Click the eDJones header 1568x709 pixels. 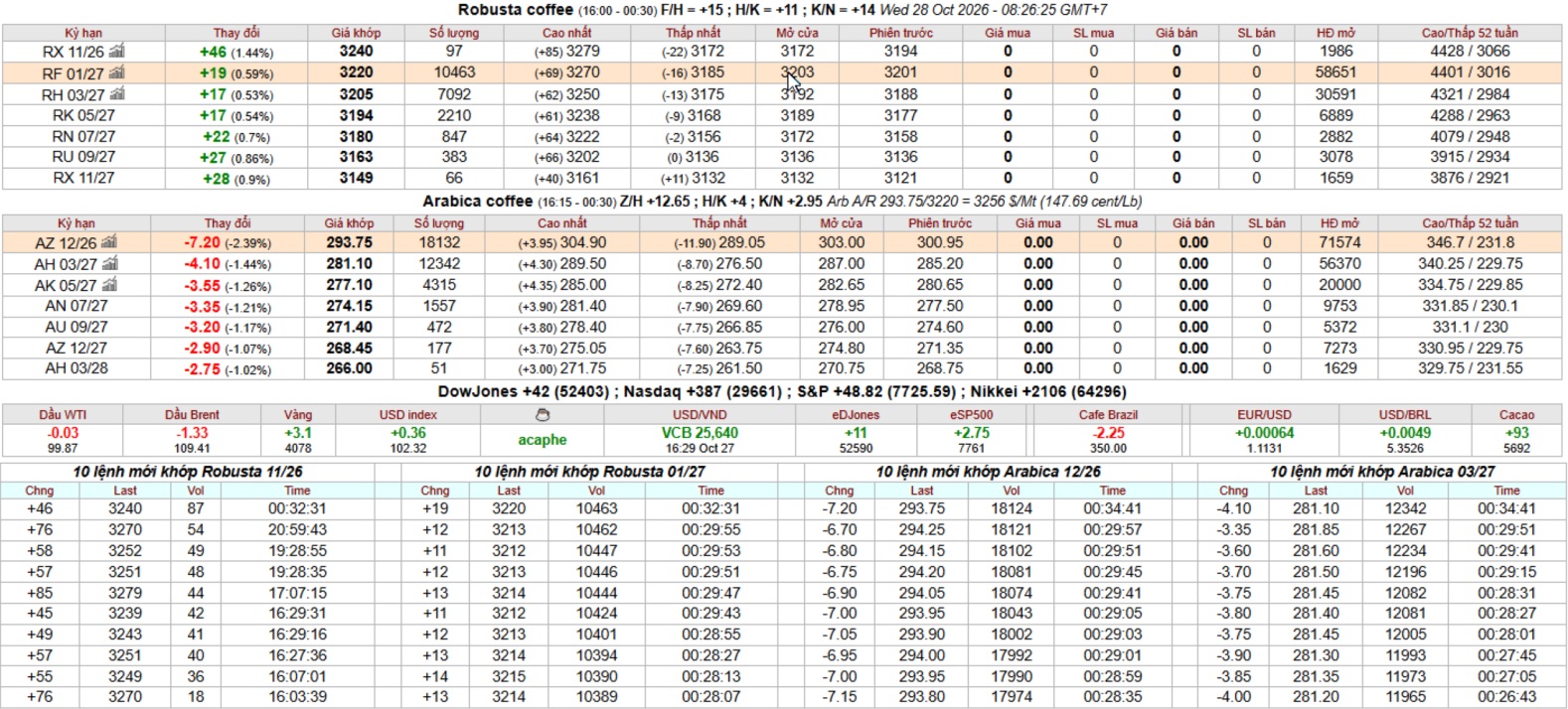point(856,415)
